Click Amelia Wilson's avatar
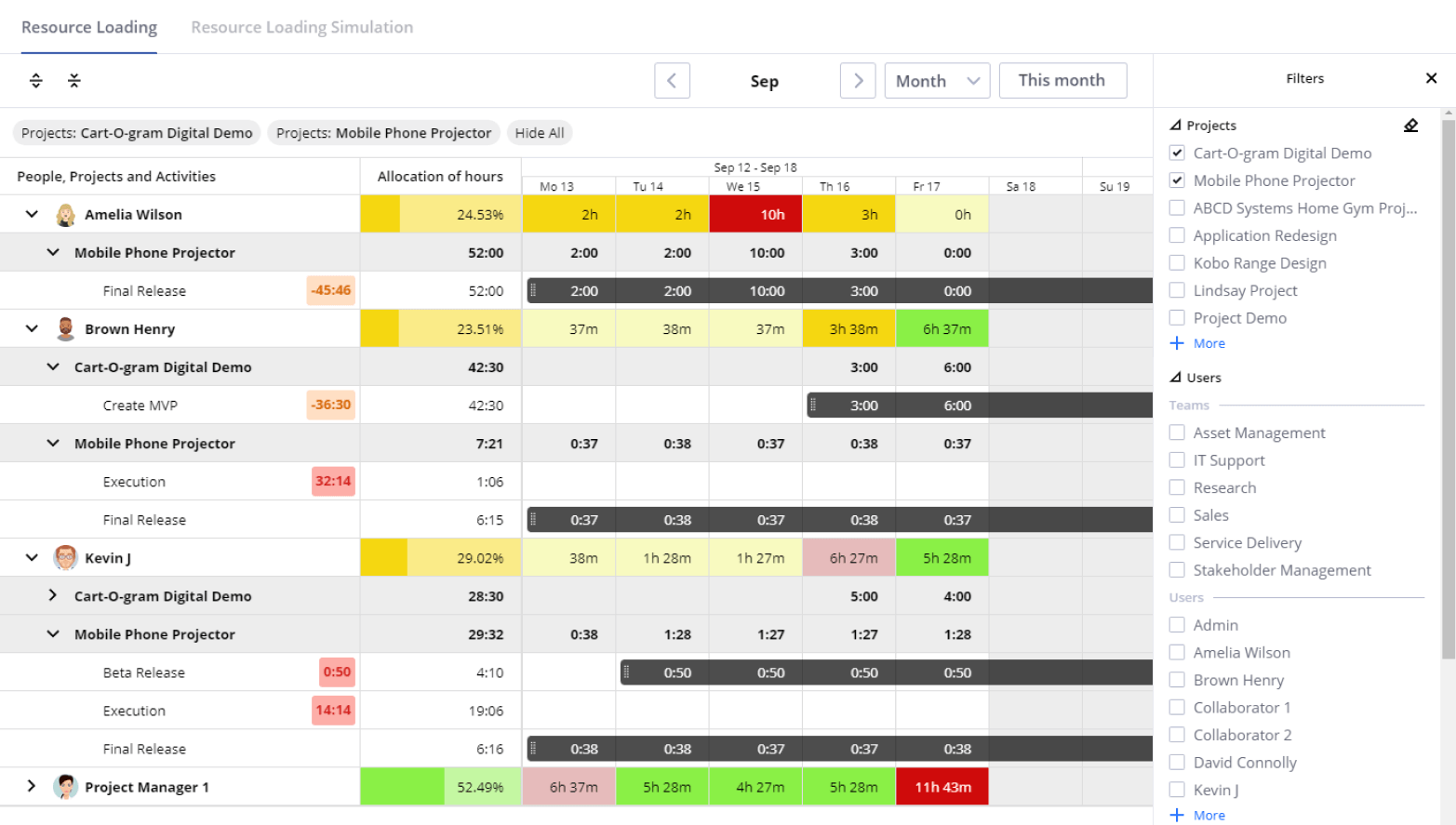Image resolution: width=1456 pixels, height=825 pixels. 65,215
